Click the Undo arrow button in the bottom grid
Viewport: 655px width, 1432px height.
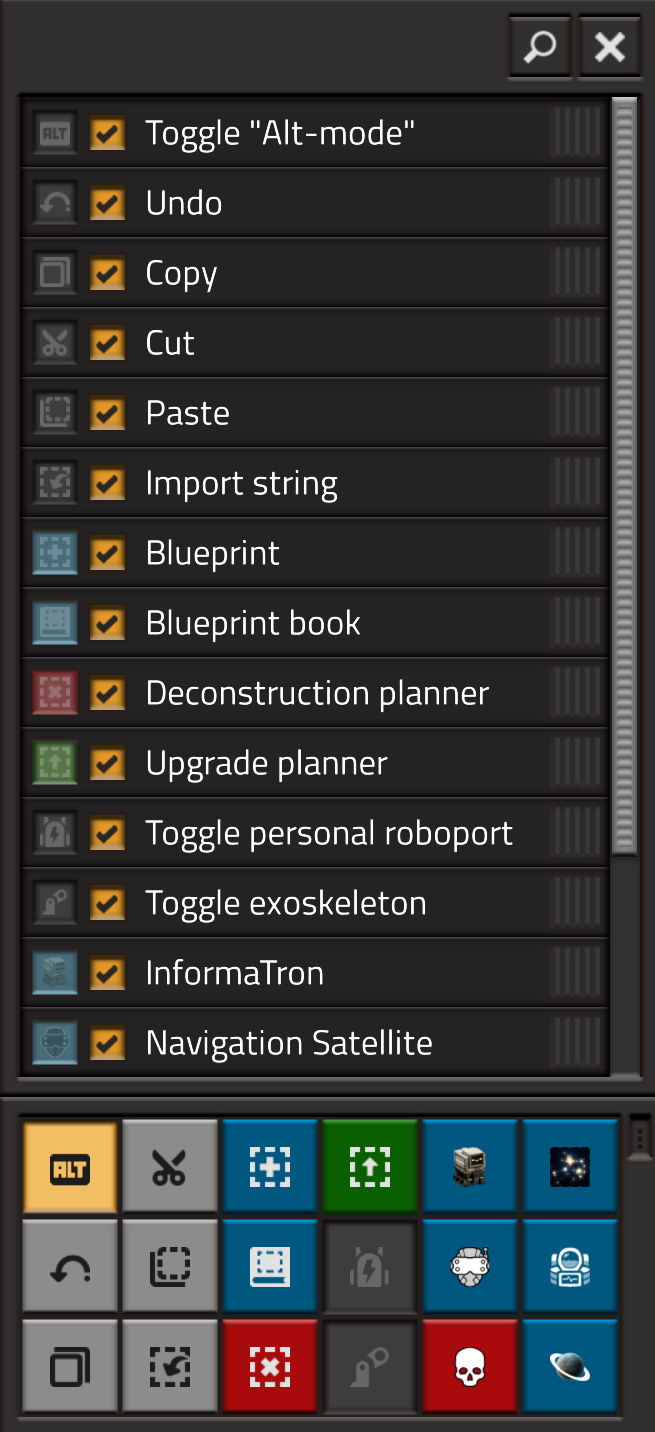click(70, 1267)
